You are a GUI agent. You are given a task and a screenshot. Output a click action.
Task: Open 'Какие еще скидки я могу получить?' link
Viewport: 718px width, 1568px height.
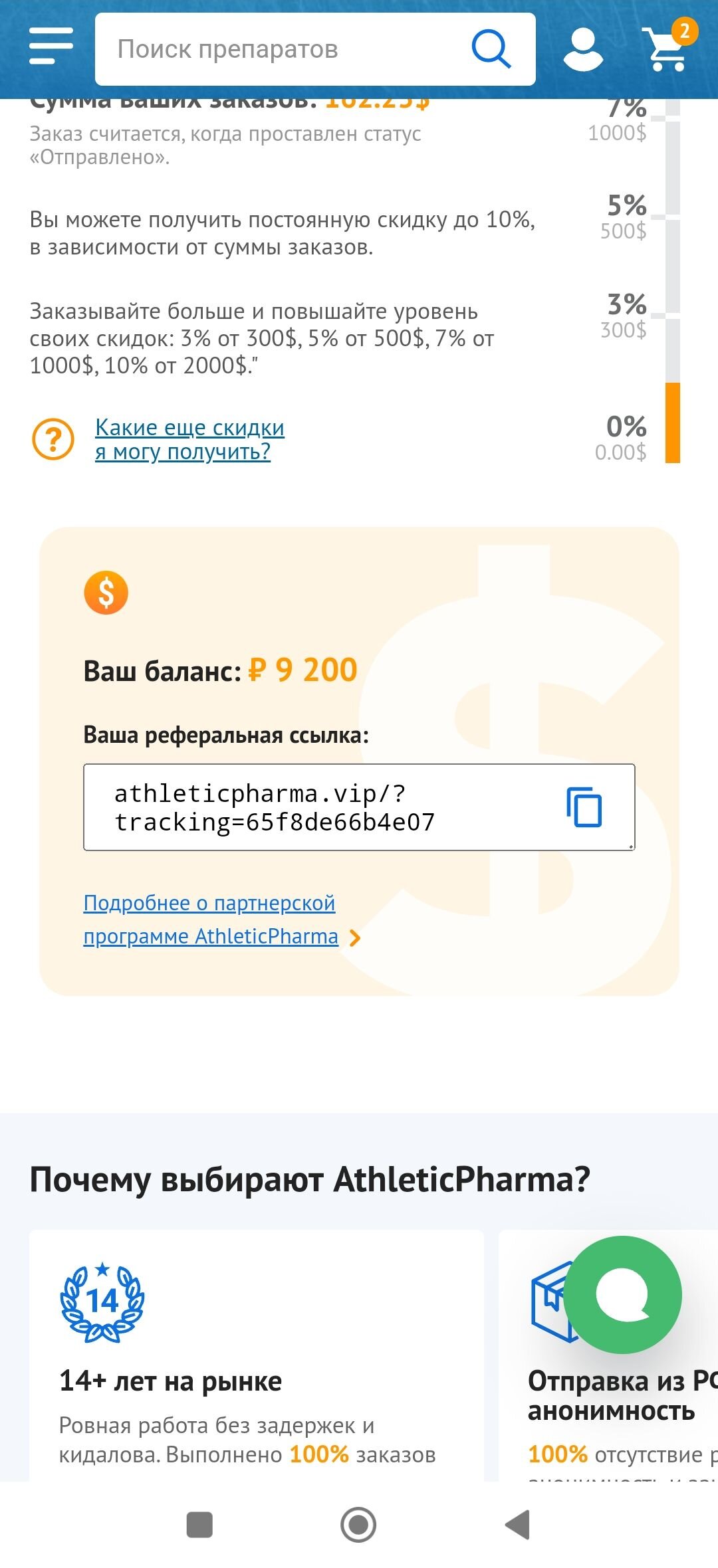pyautogui.click(x=189, y=439)
